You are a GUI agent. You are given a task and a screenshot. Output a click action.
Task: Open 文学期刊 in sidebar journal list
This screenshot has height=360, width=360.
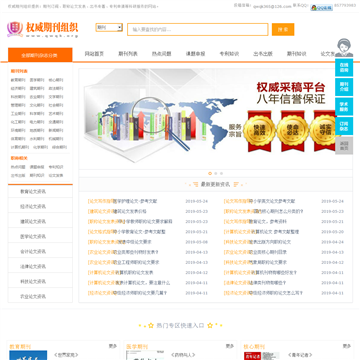click(56, 97)
